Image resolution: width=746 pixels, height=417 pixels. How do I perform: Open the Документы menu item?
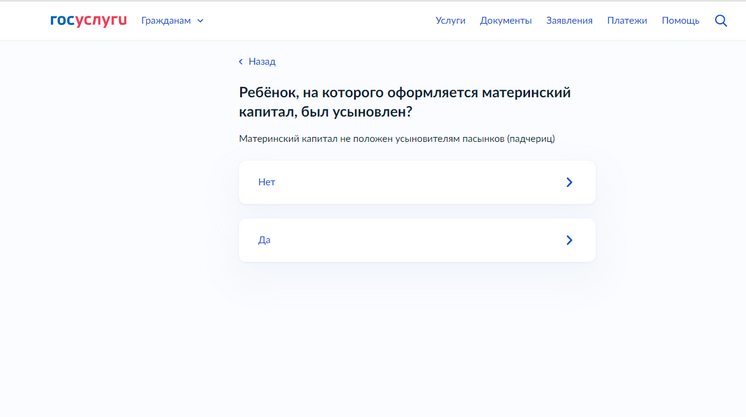point(506,20)
